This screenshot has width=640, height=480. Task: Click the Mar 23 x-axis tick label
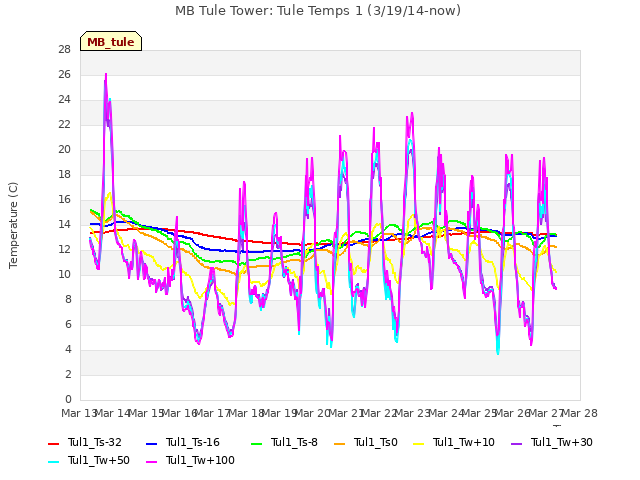pyautogui.click(x=413, y=413)
